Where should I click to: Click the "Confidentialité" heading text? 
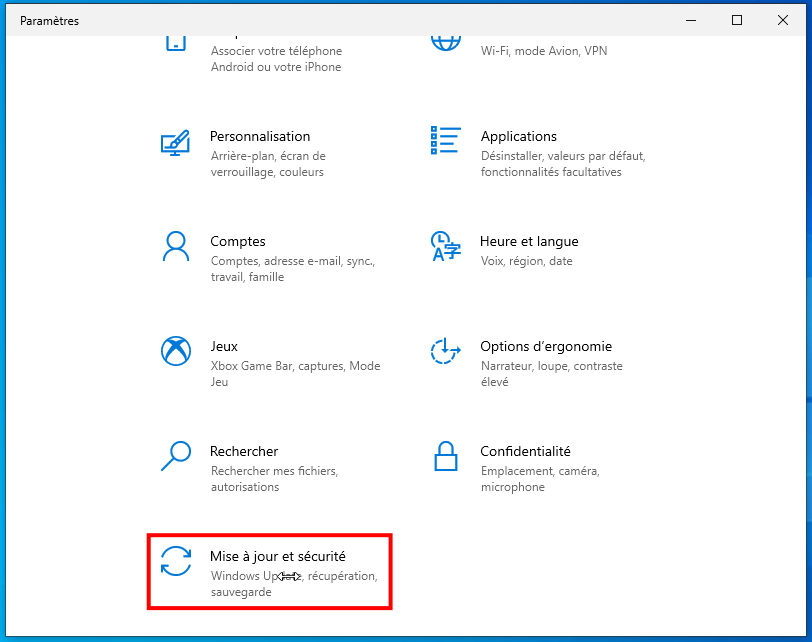(525, 451)
